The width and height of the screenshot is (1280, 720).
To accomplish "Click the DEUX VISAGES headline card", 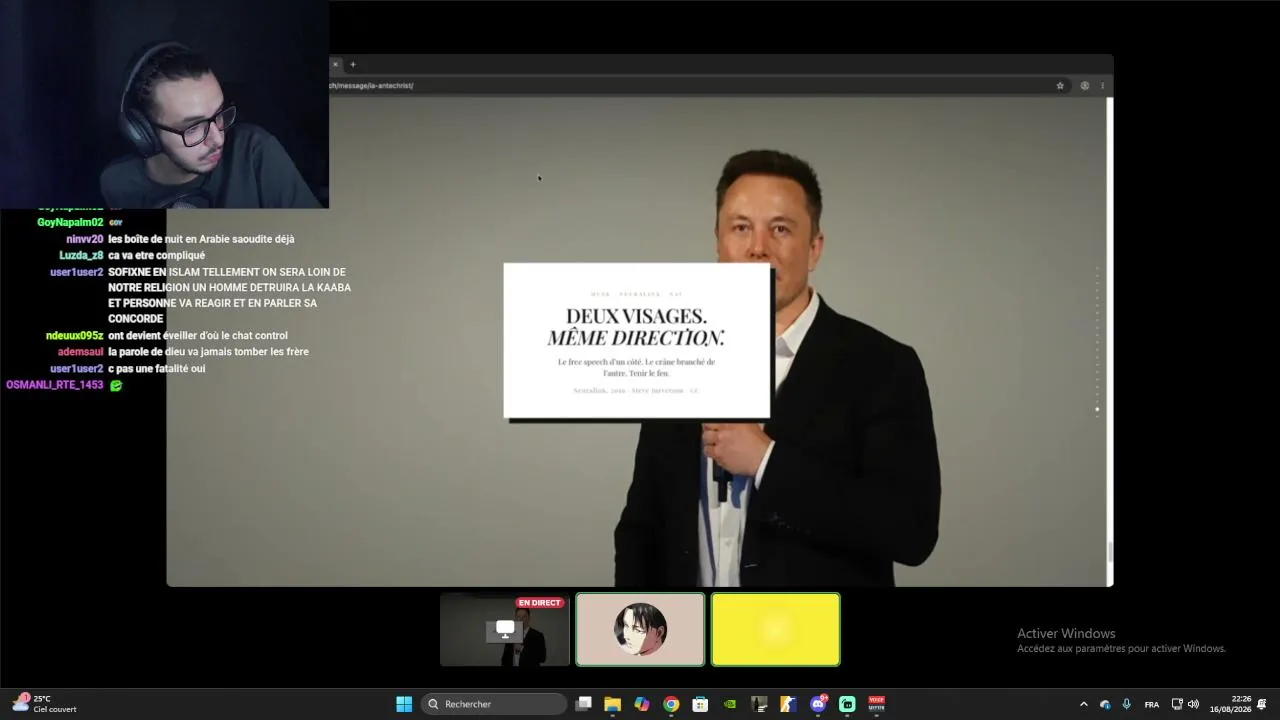I will [637, 340].
